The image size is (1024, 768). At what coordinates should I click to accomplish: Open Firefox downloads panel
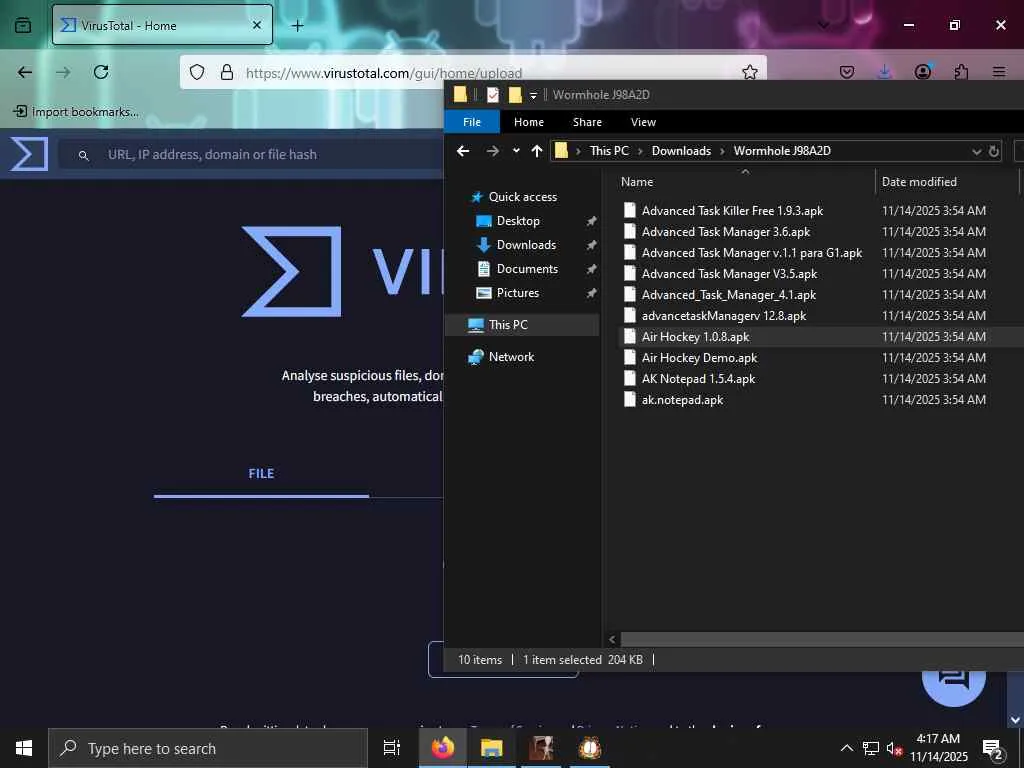coord(884,72)
